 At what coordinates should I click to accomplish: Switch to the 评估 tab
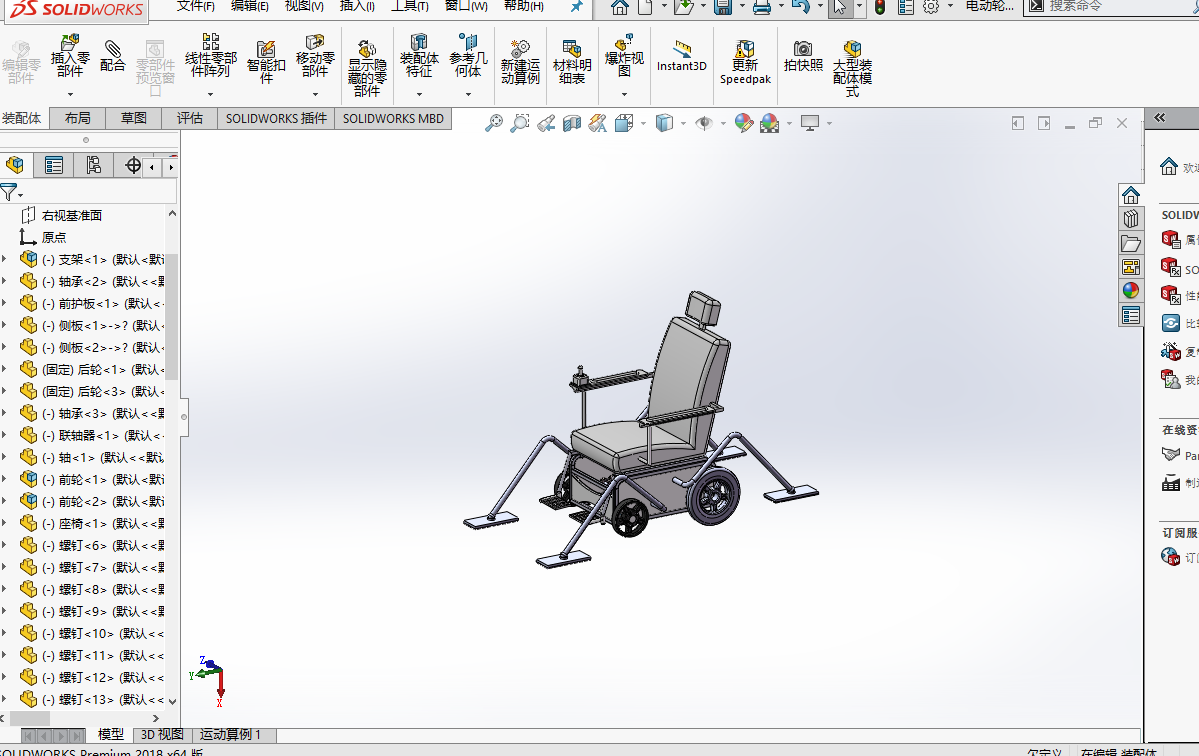[190, 118]
